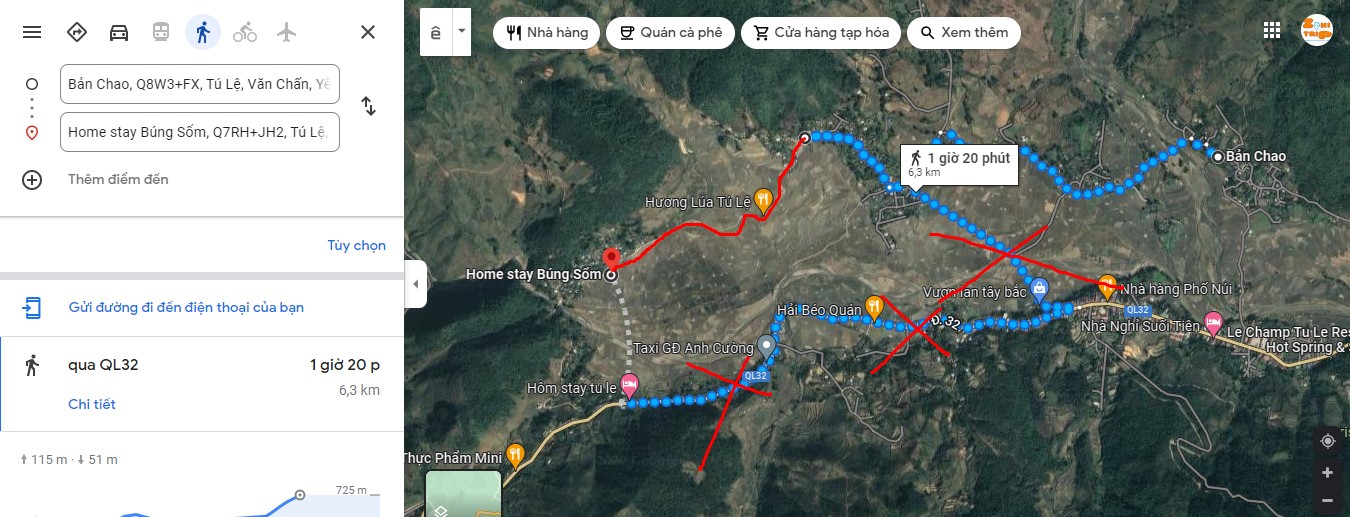Open the hamburger main menu
The height and width of the screenshot is (517, 1350).
point(32,32)
